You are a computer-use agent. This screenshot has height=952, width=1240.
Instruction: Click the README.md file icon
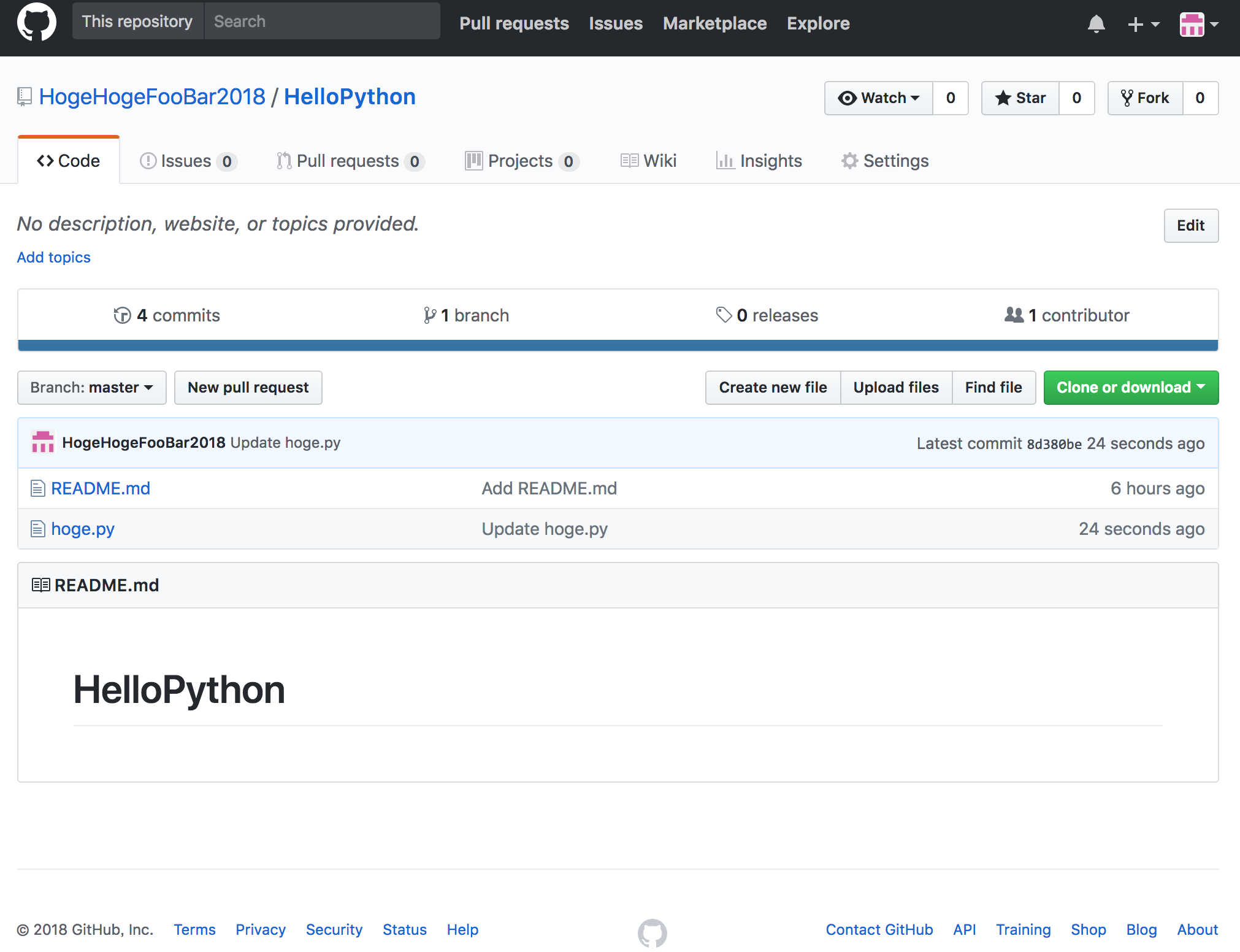pos(38,488)
